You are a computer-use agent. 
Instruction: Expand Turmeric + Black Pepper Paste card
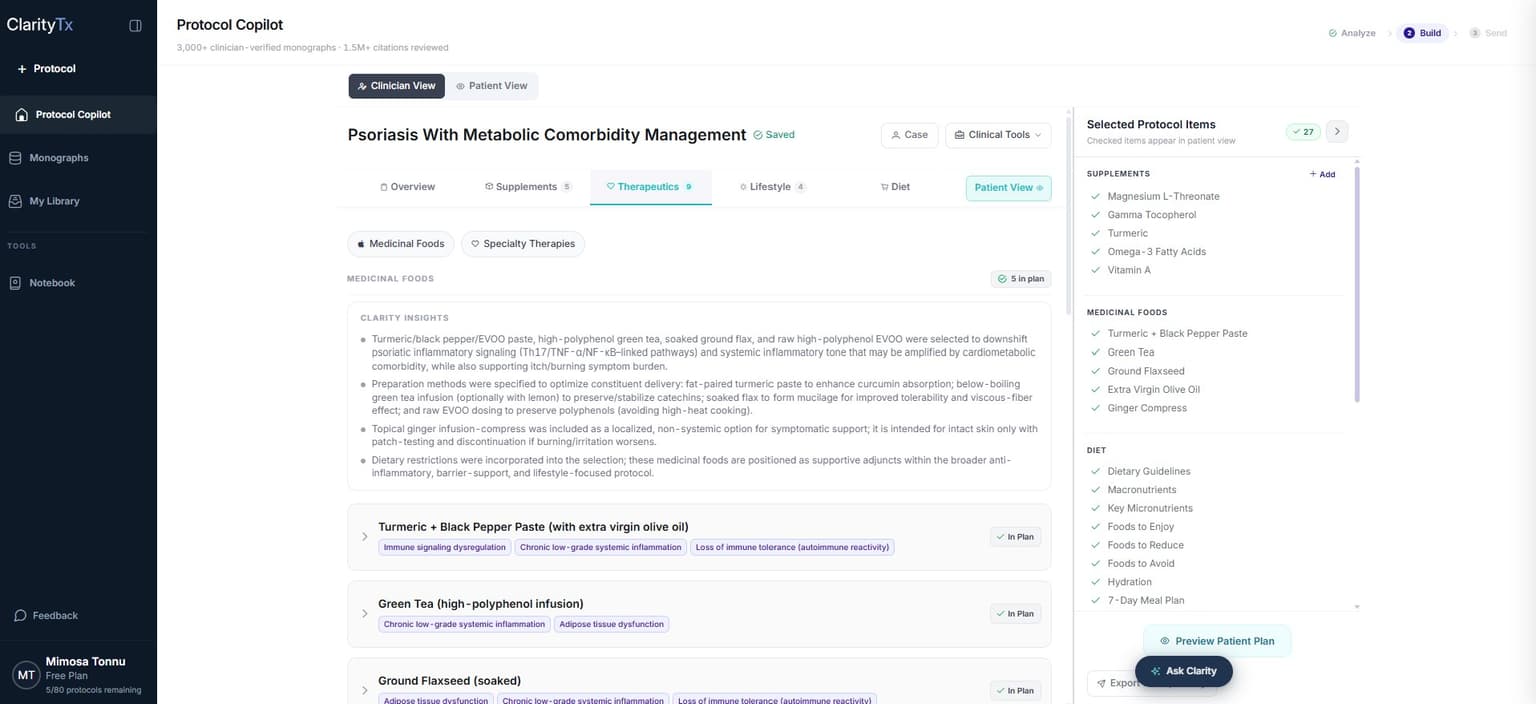[365, 537]
